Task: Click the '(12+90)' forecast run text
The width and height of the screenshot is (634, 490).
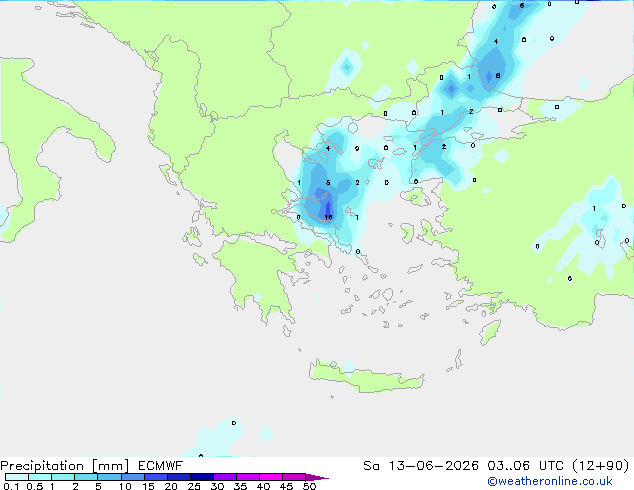Action: (601, 466)
